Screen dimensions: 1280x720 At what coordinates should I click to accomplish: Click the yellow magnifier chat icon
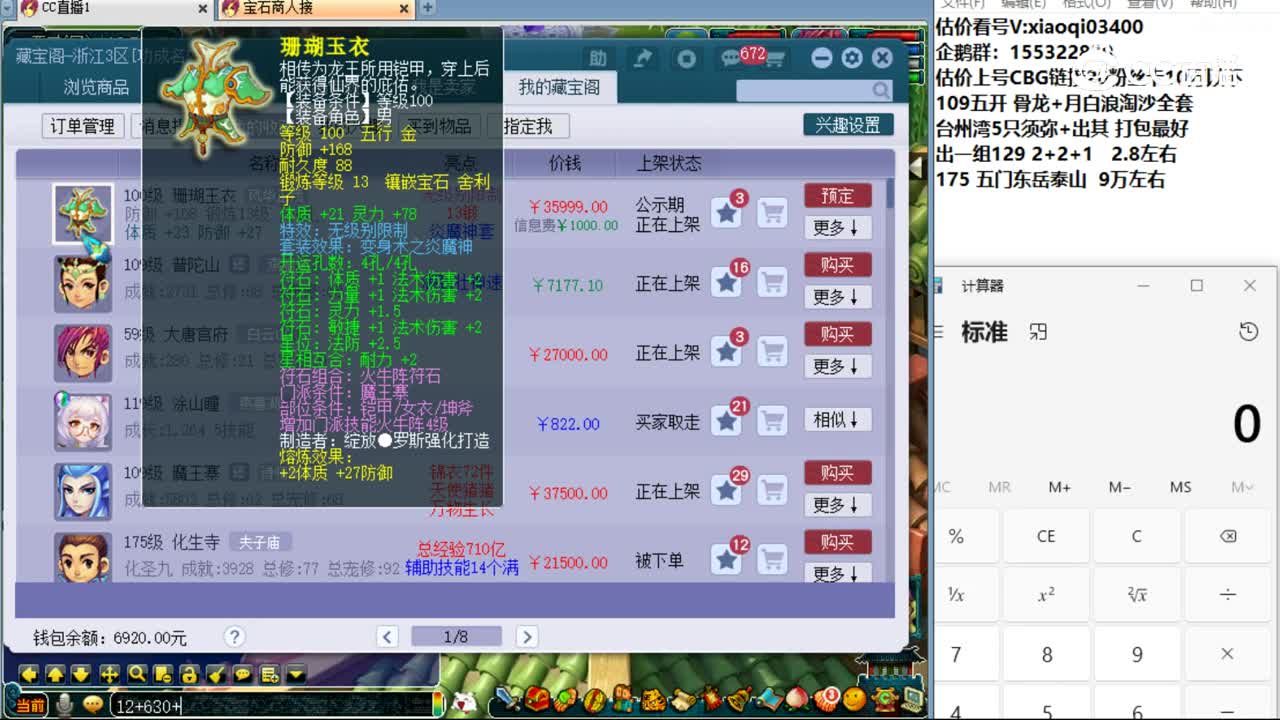136,674
